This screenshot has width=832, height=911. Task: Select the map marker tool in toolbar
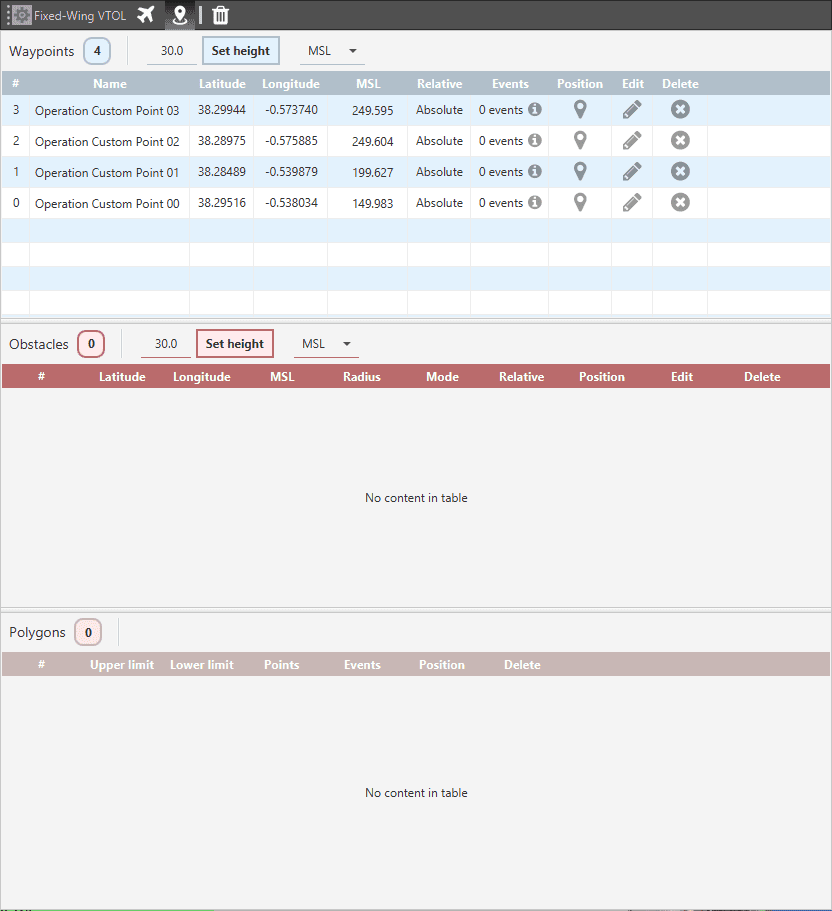click(x=180, y=15)
